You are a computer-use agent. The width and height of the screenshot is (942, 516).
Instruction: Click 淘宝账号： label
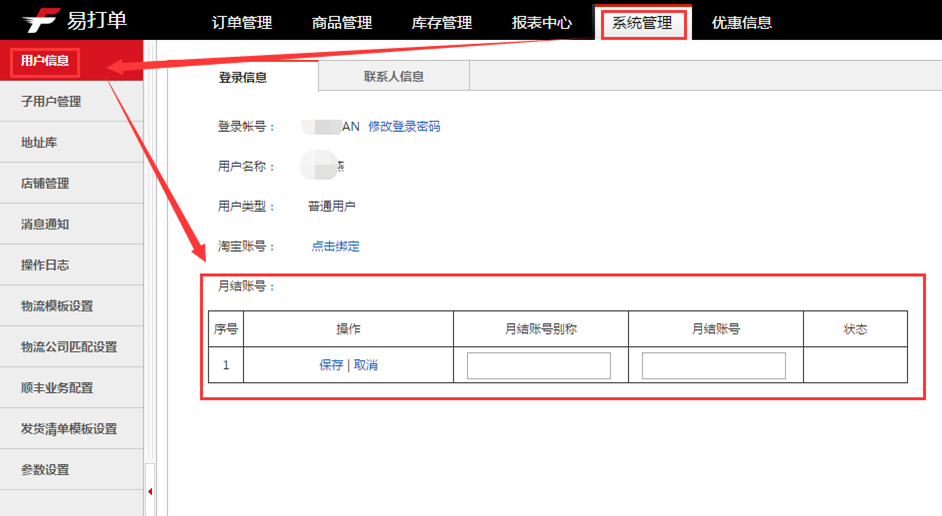(246, 246)
